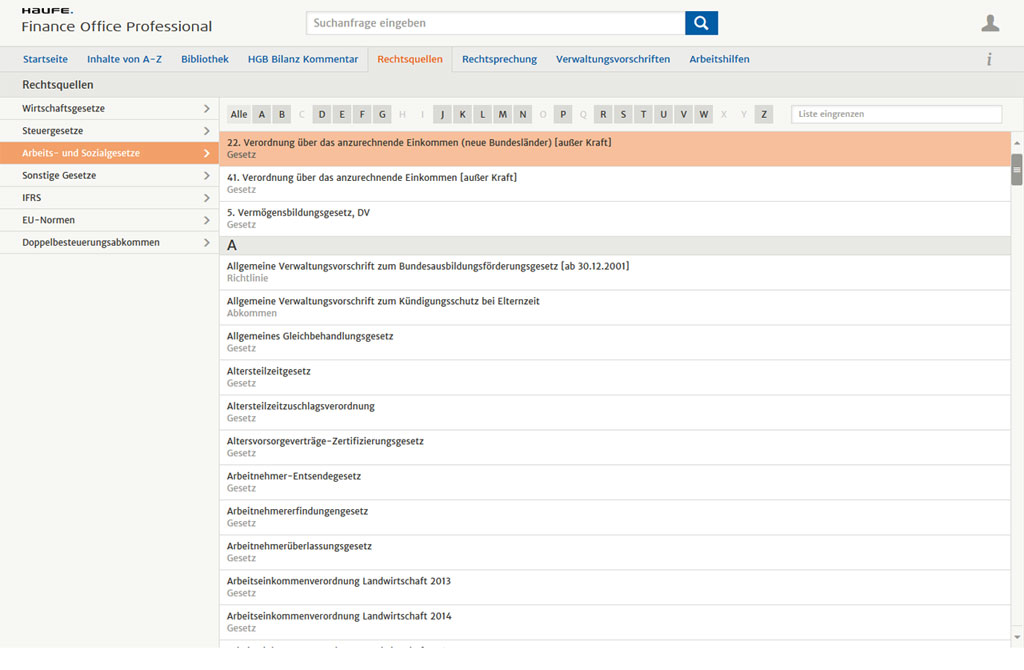Filter list by letter A
1024x670 pixels.
[x=262, y=114]
